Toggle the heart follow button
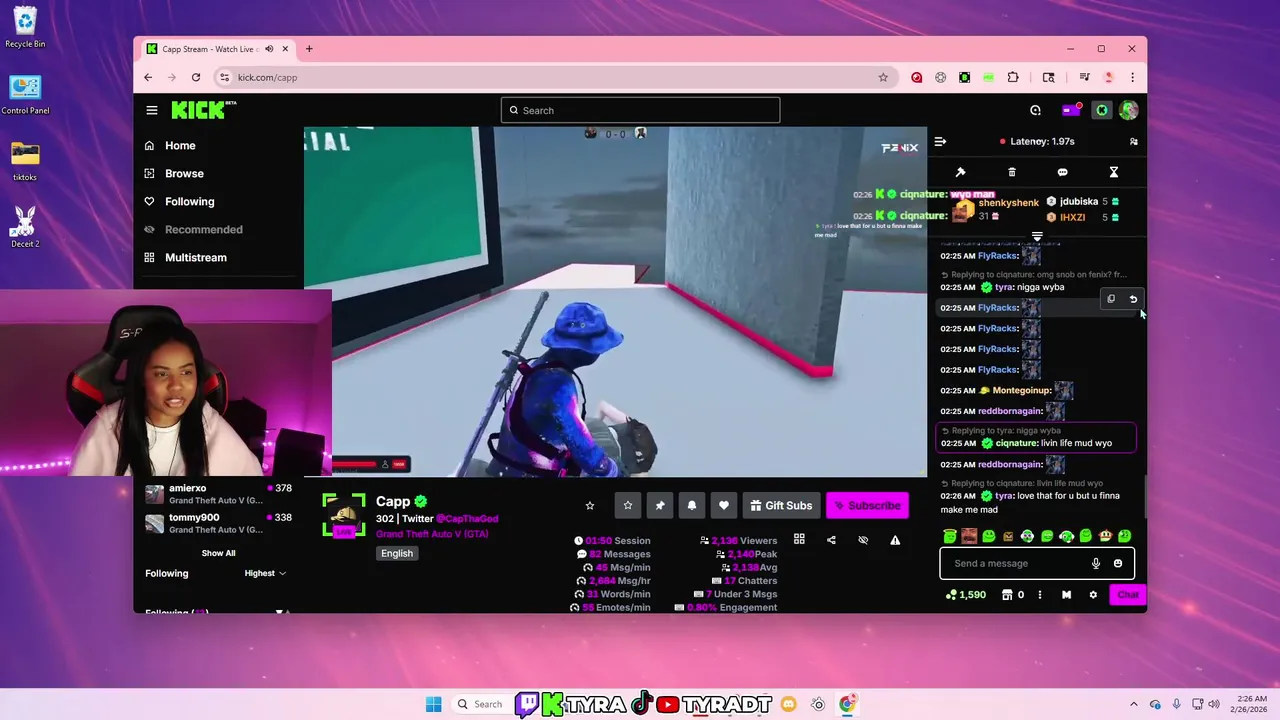Viewport: 1280px width, 720px height. [724, 505]
